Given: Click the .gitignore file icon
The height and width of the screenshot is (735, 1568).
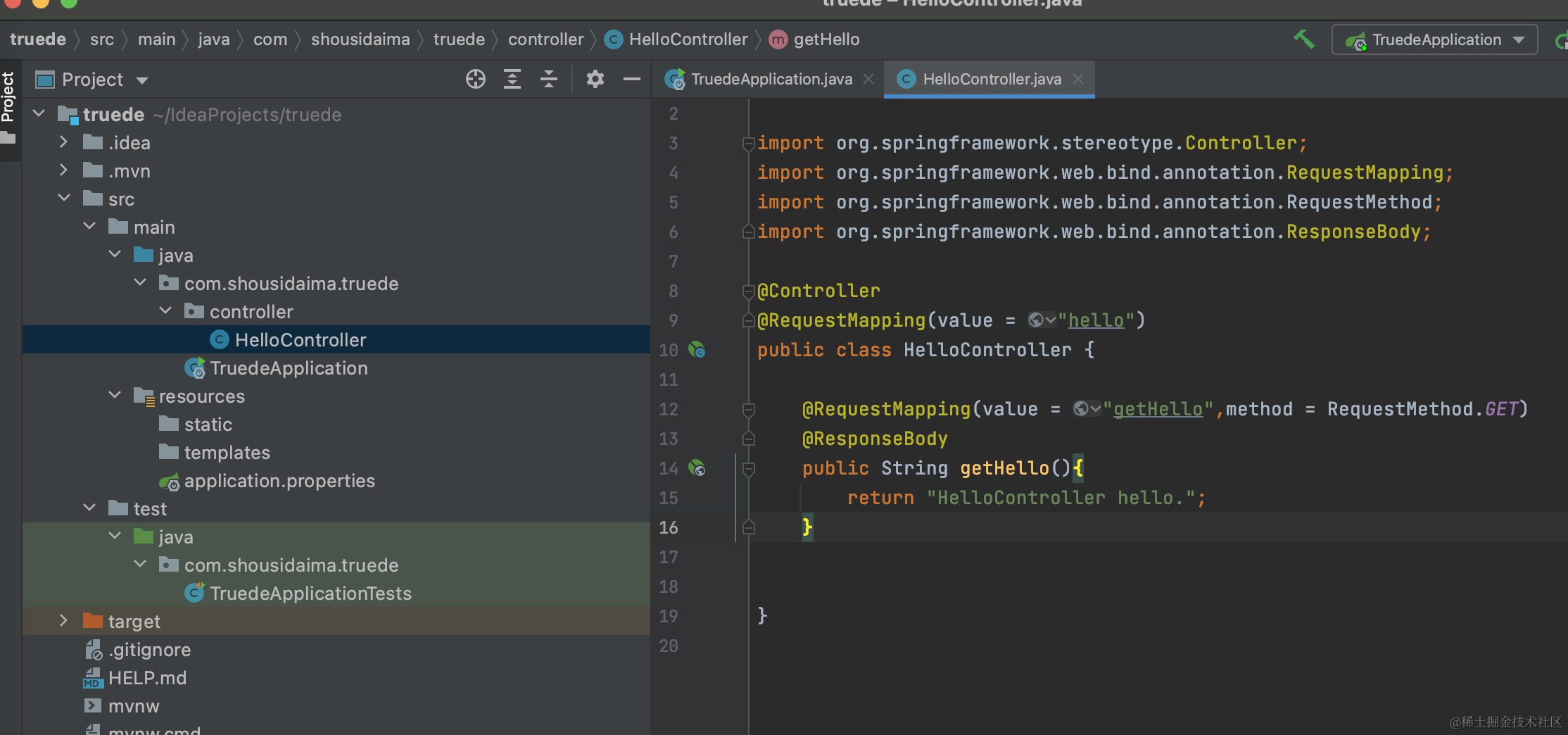Looking at the screenshot, I should [94, 650].
